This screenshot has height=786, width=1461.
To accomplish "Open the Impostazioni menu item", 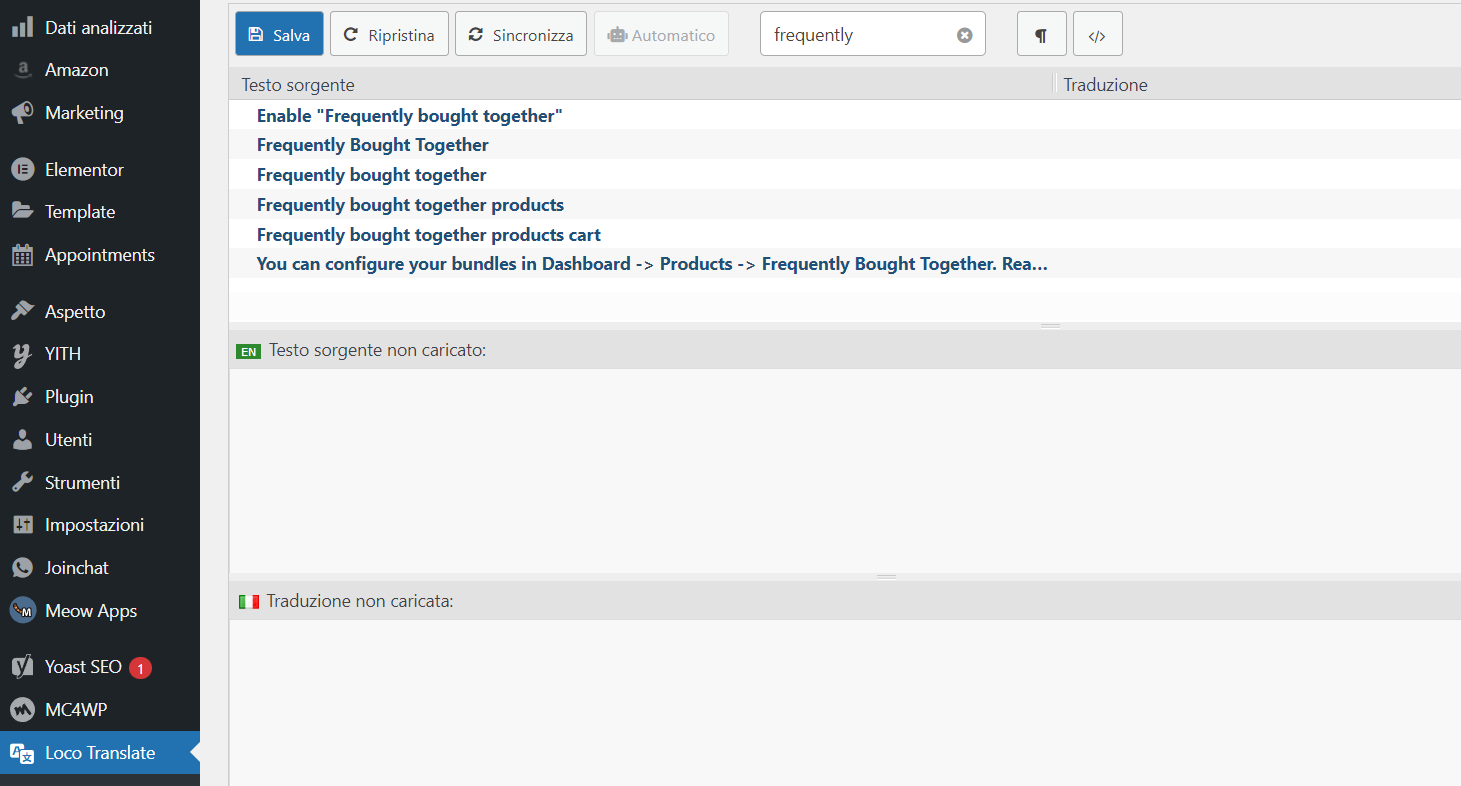I will pyautogui.click(x=94, y=525).
